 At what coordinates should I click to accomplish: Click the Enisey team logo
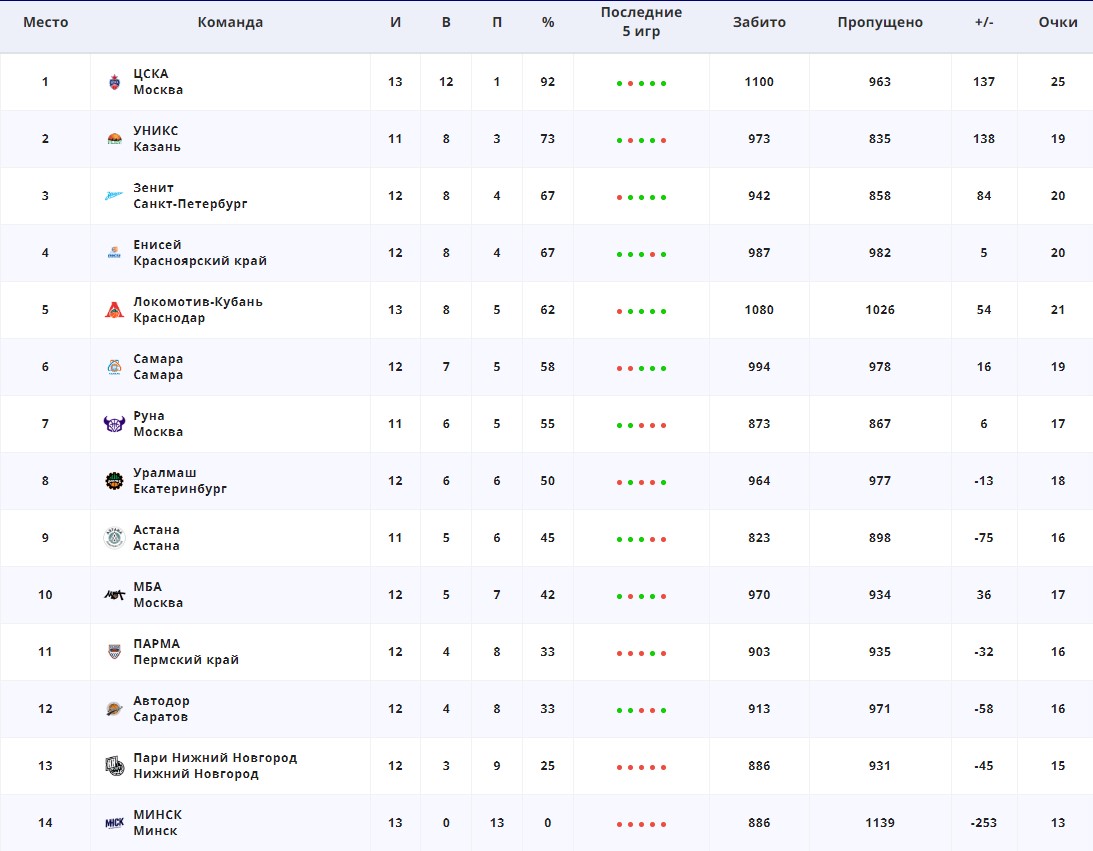(114, 253)
